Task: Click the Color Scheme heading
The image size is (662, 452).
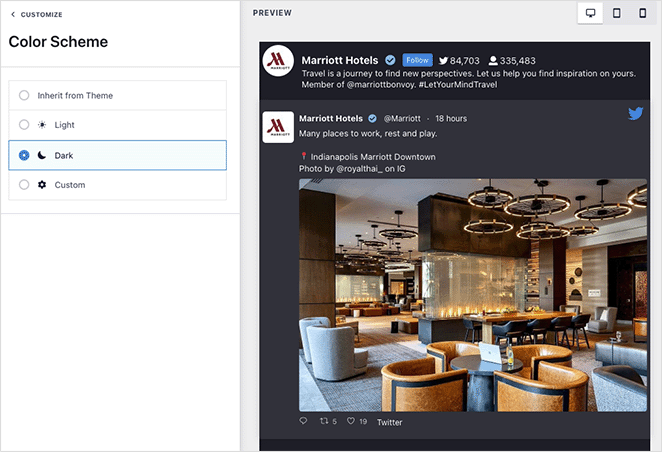Action: coord(58,42)
